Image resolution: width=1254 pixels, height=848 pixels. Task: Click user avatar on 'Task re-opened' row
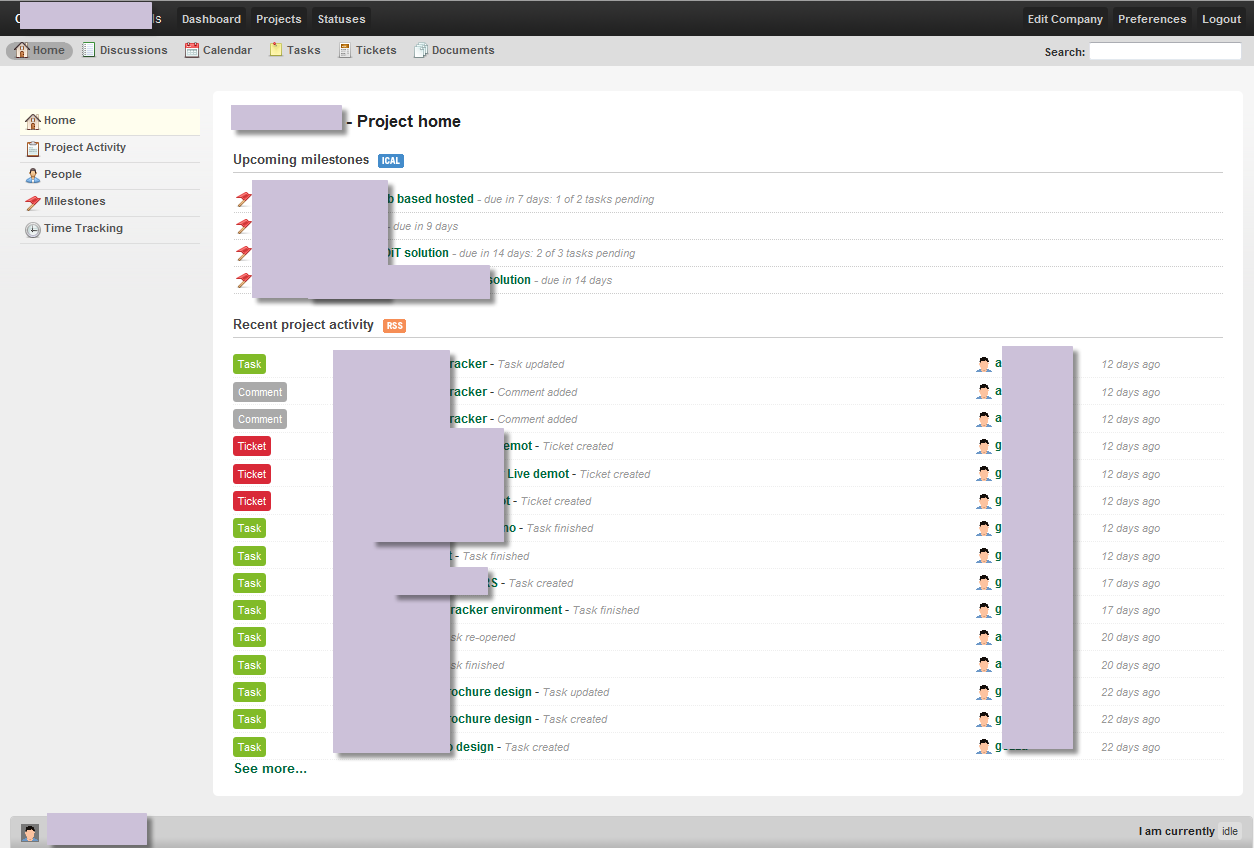[984, 637]
